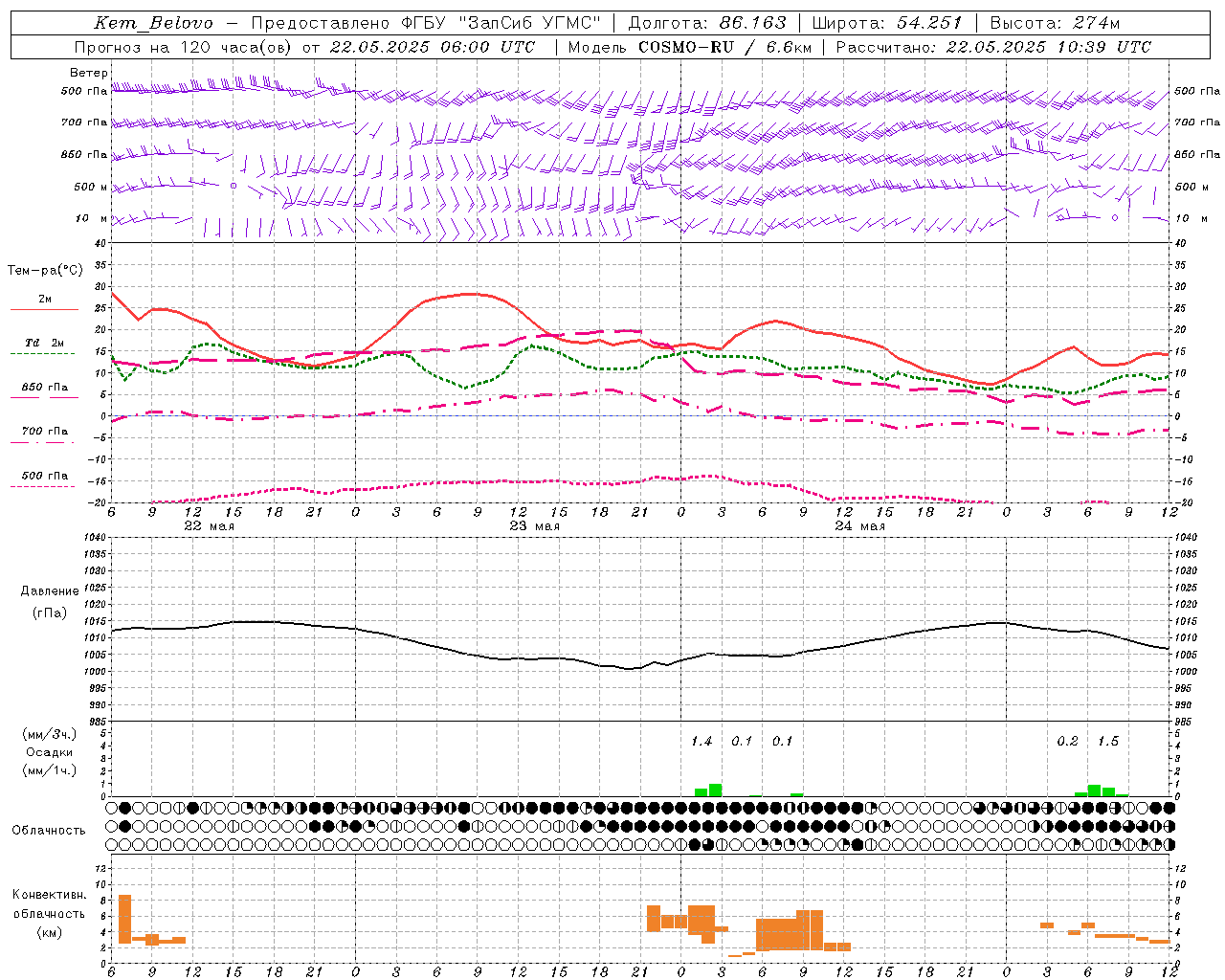Click the red 2м temperature curve peak on 23 мая
The height and width of the screenshot is (980, 1225).
(469, 294)
